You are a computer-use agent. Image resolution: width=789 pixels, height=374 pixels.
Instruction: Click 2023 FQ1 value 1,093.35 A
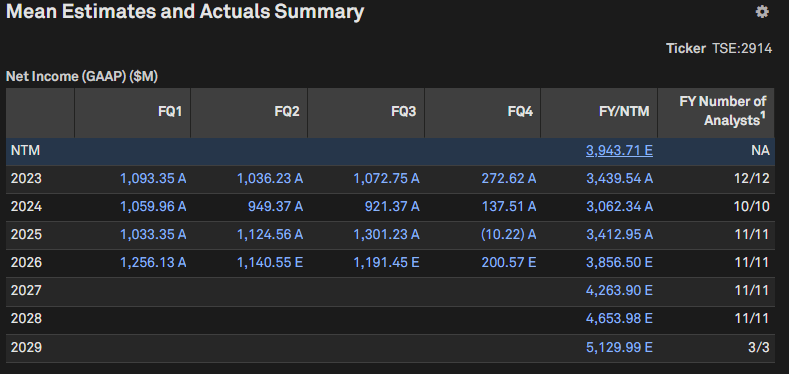[153, 179]
